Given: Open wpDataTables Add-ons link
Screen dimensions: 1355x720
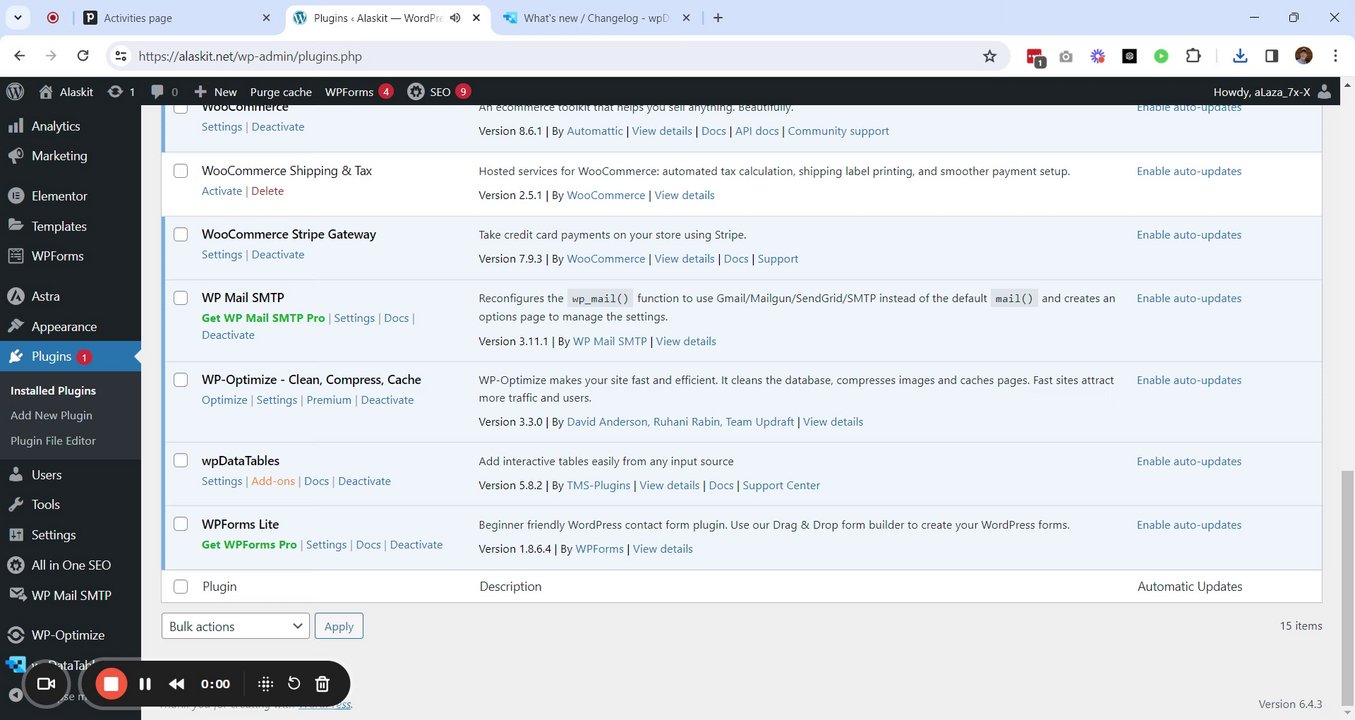Looking at the screenshot, I should 273,481.
